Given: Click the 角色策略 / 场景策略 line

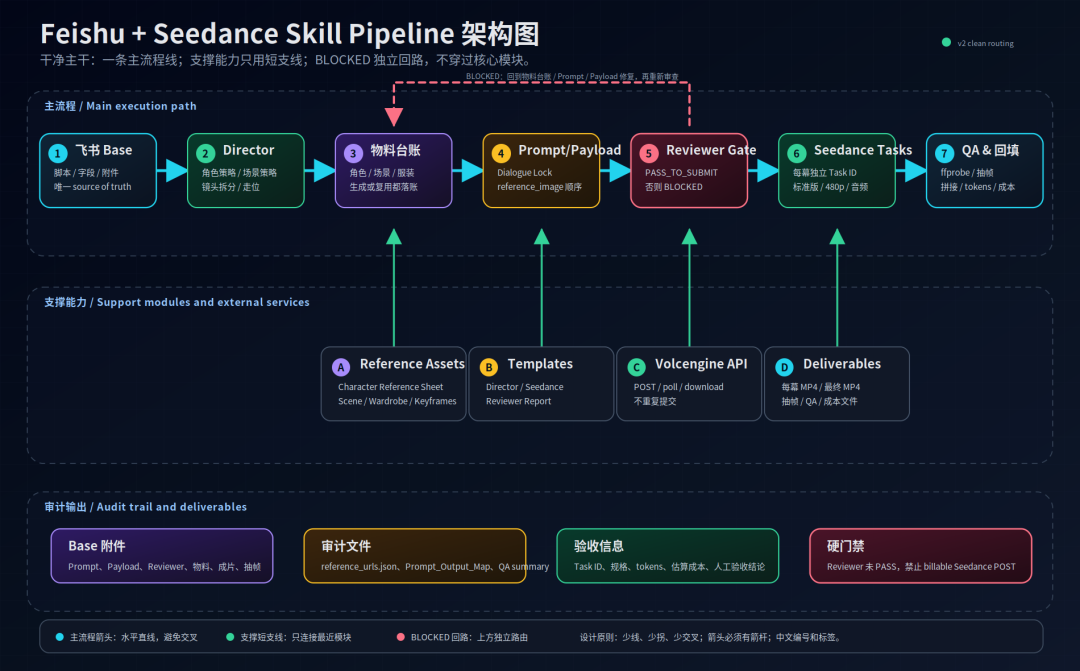Looking at the screenshot, I should coord(239,173).
